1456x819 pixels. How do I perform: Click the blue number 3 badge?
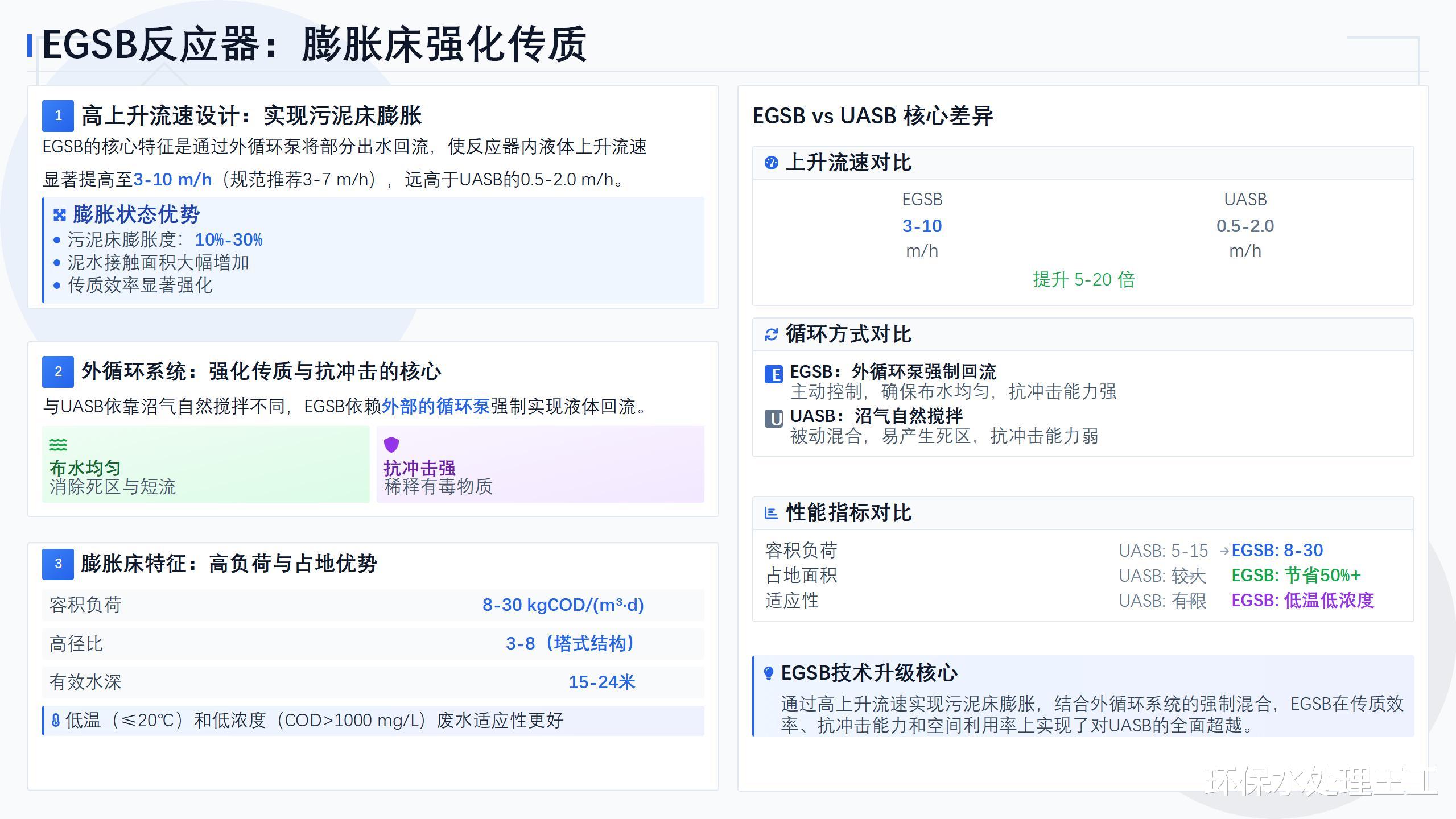(58, 564)
